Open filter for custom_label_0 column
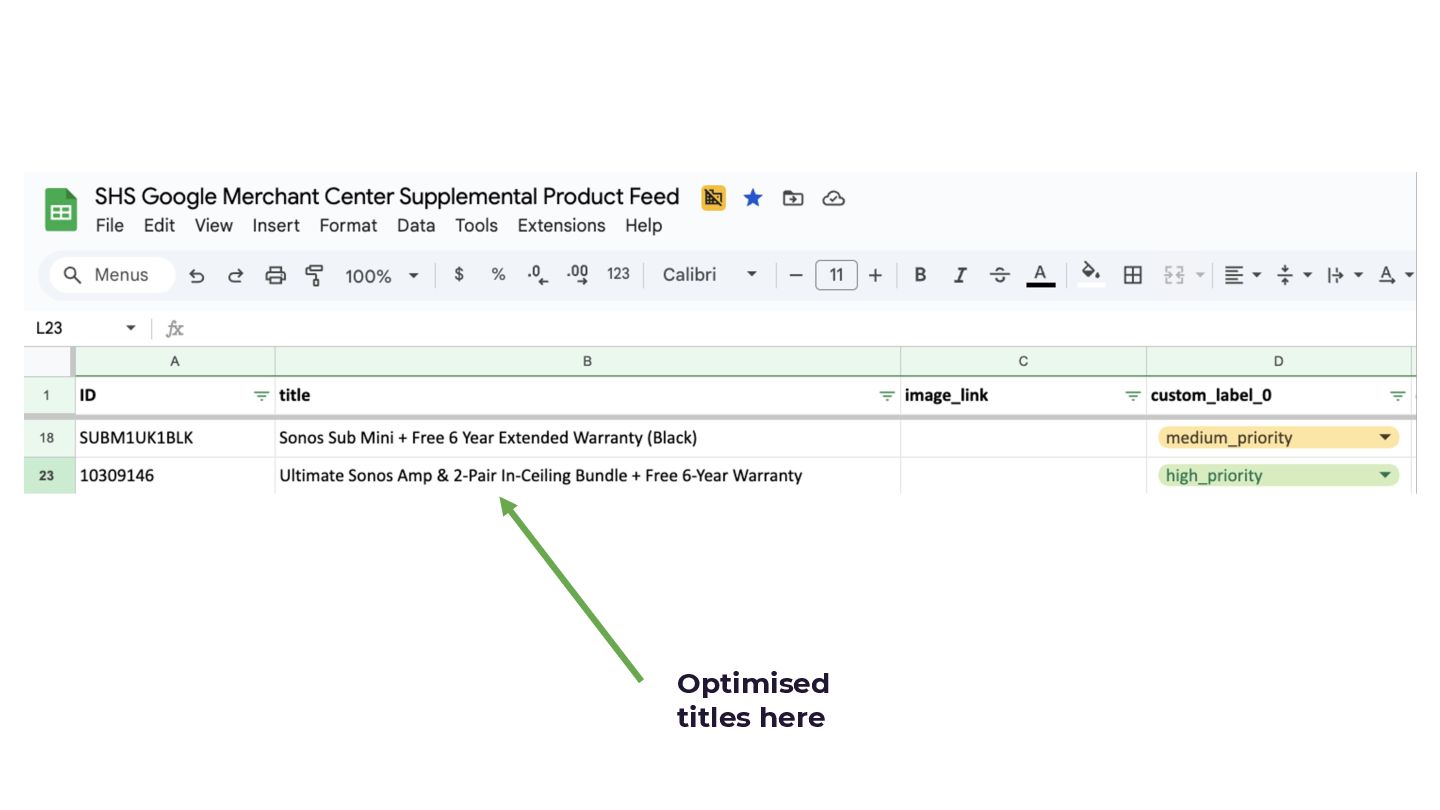 click(x=1397, y=396)
